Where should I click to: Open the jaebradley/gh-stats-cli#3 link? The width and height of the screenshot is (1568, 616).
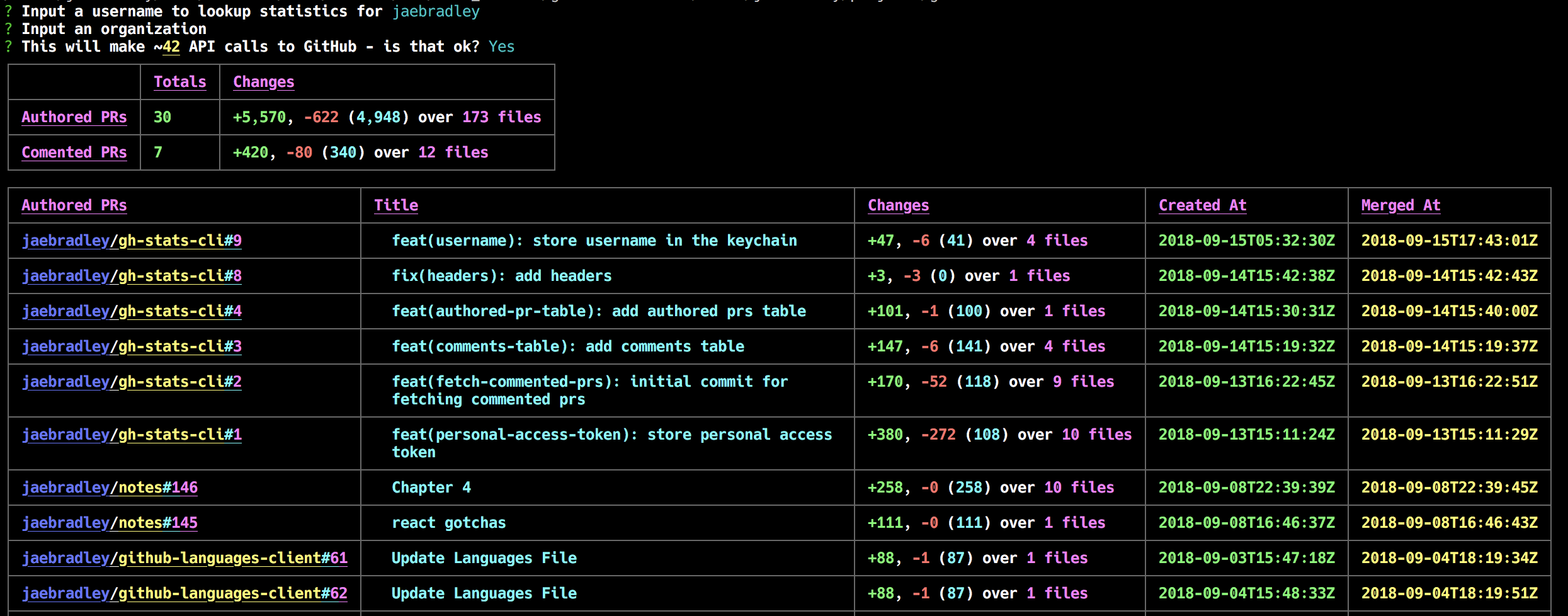[x=132, y=346]
